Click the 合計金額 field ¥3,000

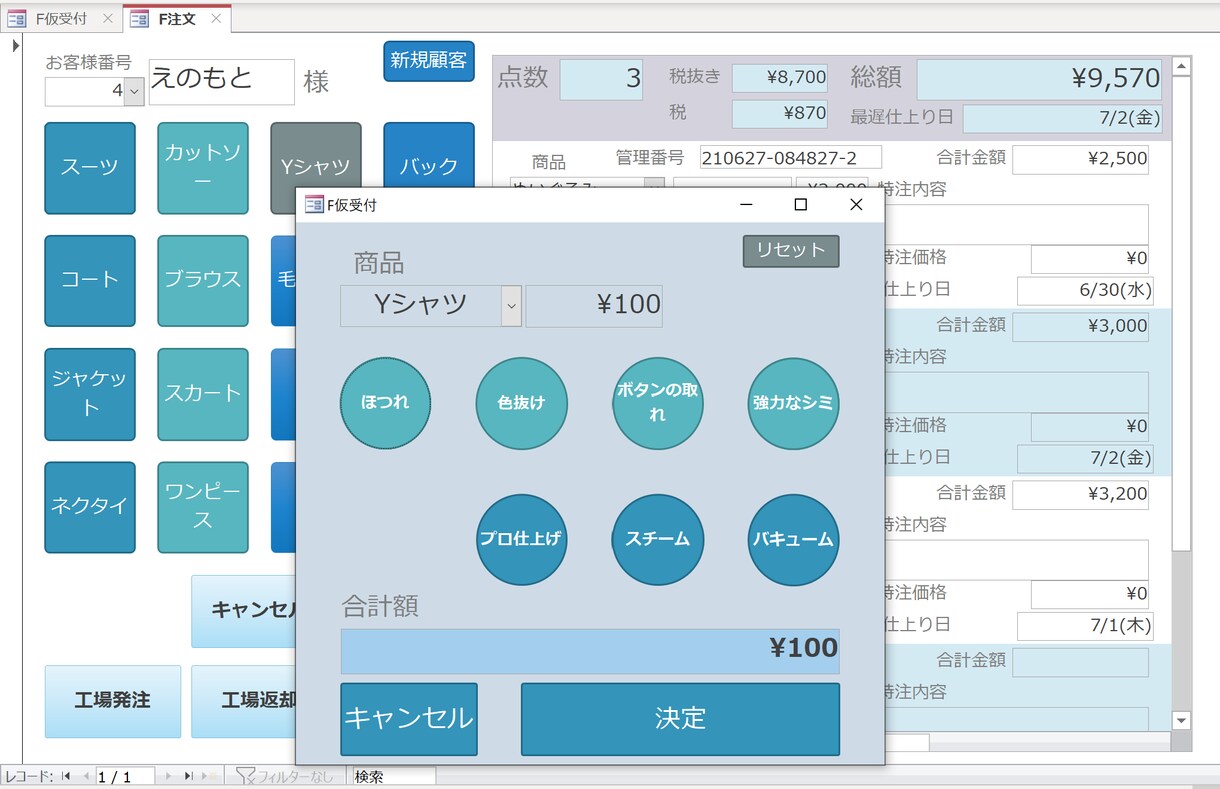point(1080,326)
